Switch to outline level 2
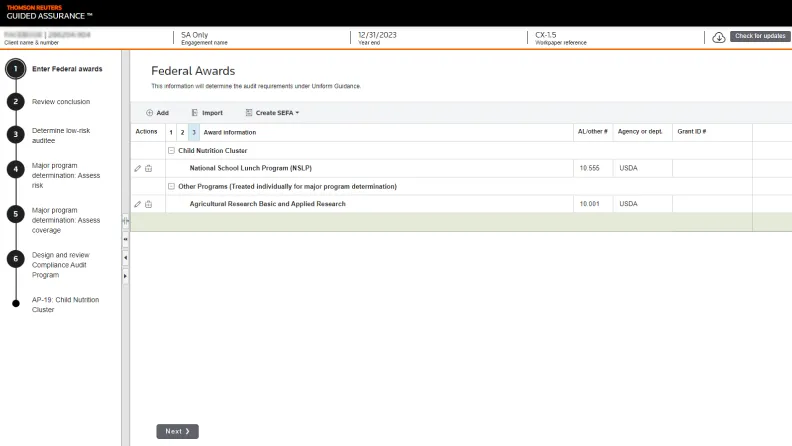Screen dimensions: 792x446 [x=182, y=132]
